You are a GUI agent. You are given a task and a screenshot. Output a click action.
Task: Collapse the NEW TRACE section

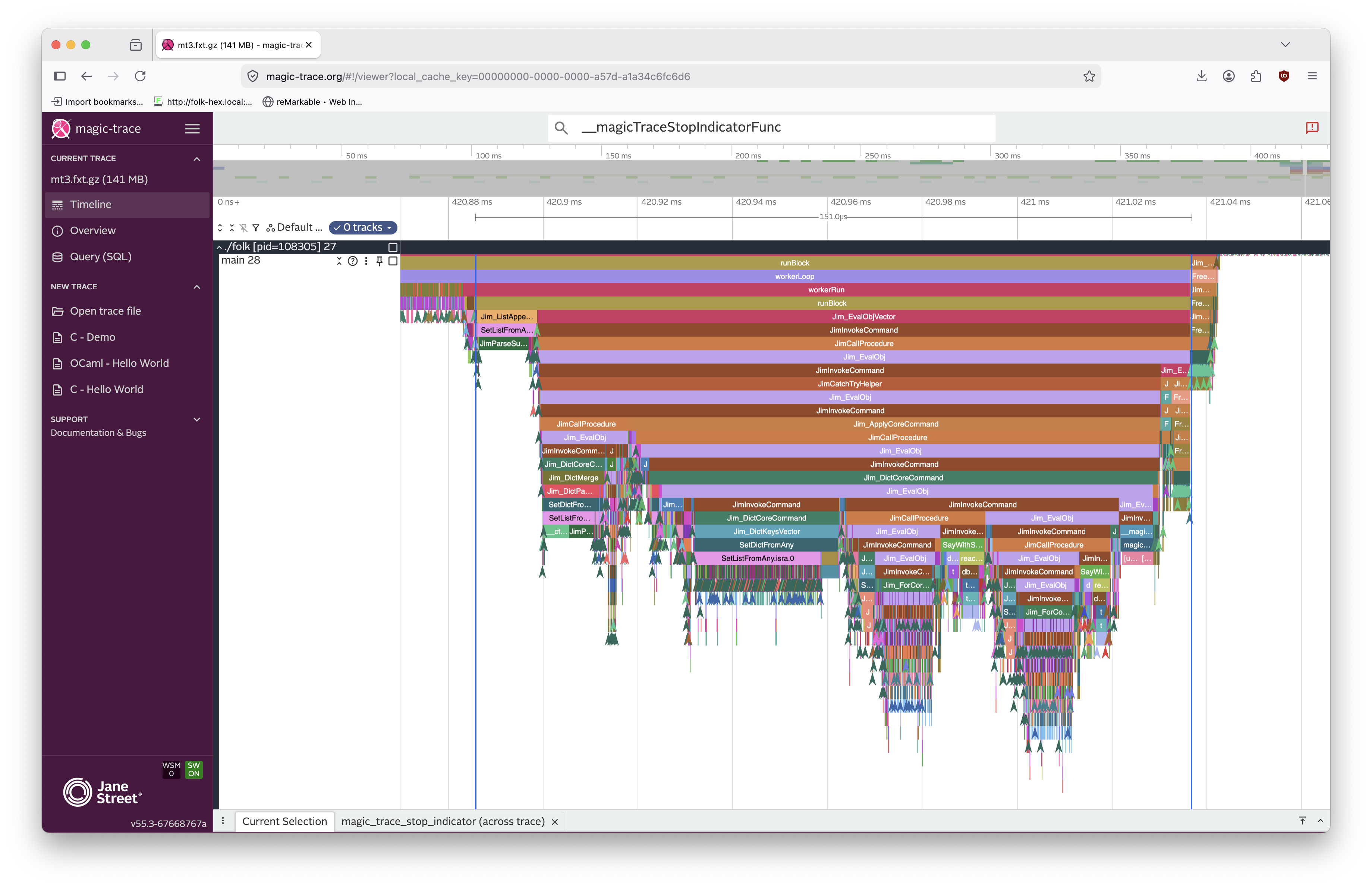coord(196,287)
